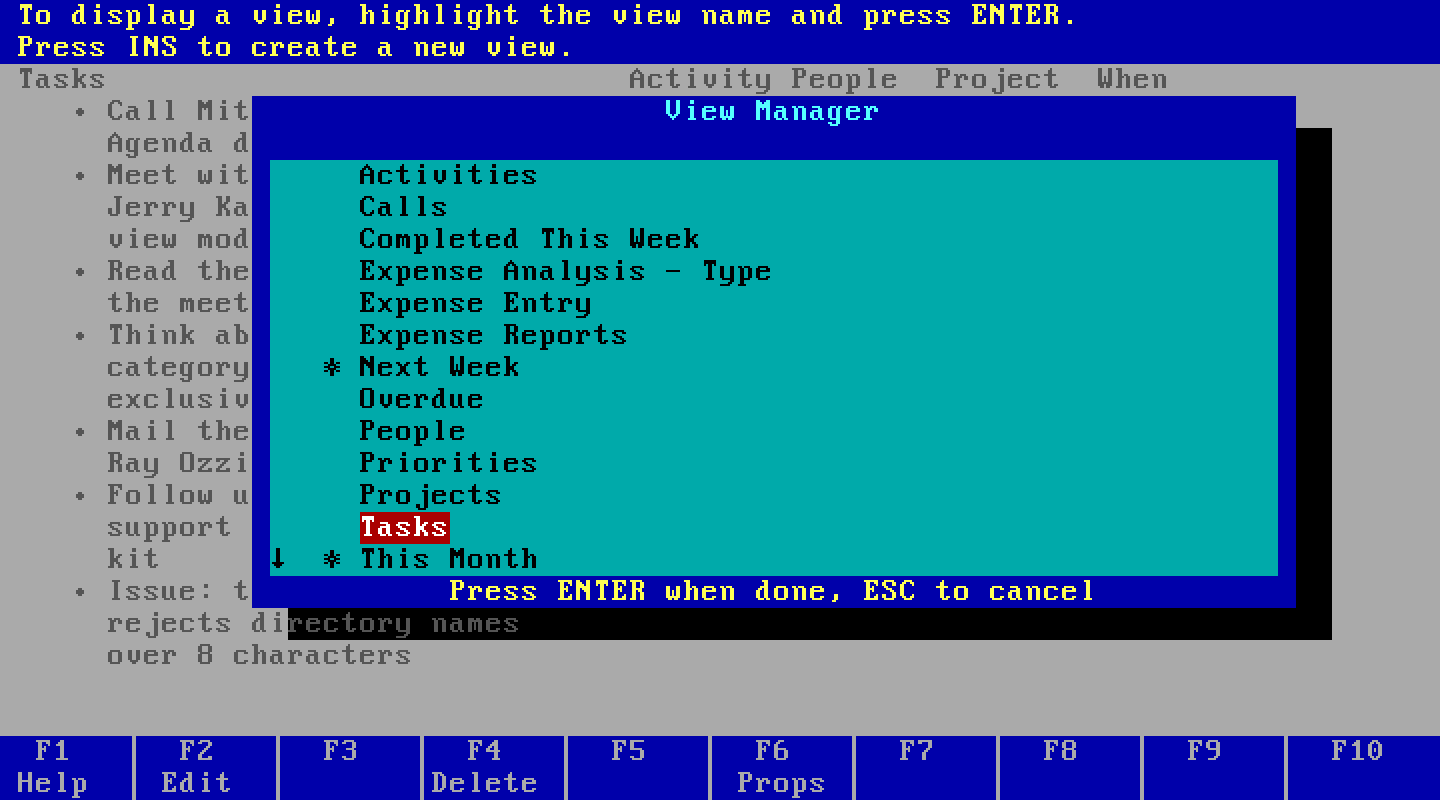Highlight the Overdue view
The width and height of the screenshot is (1440, 800).
(421, 399)
